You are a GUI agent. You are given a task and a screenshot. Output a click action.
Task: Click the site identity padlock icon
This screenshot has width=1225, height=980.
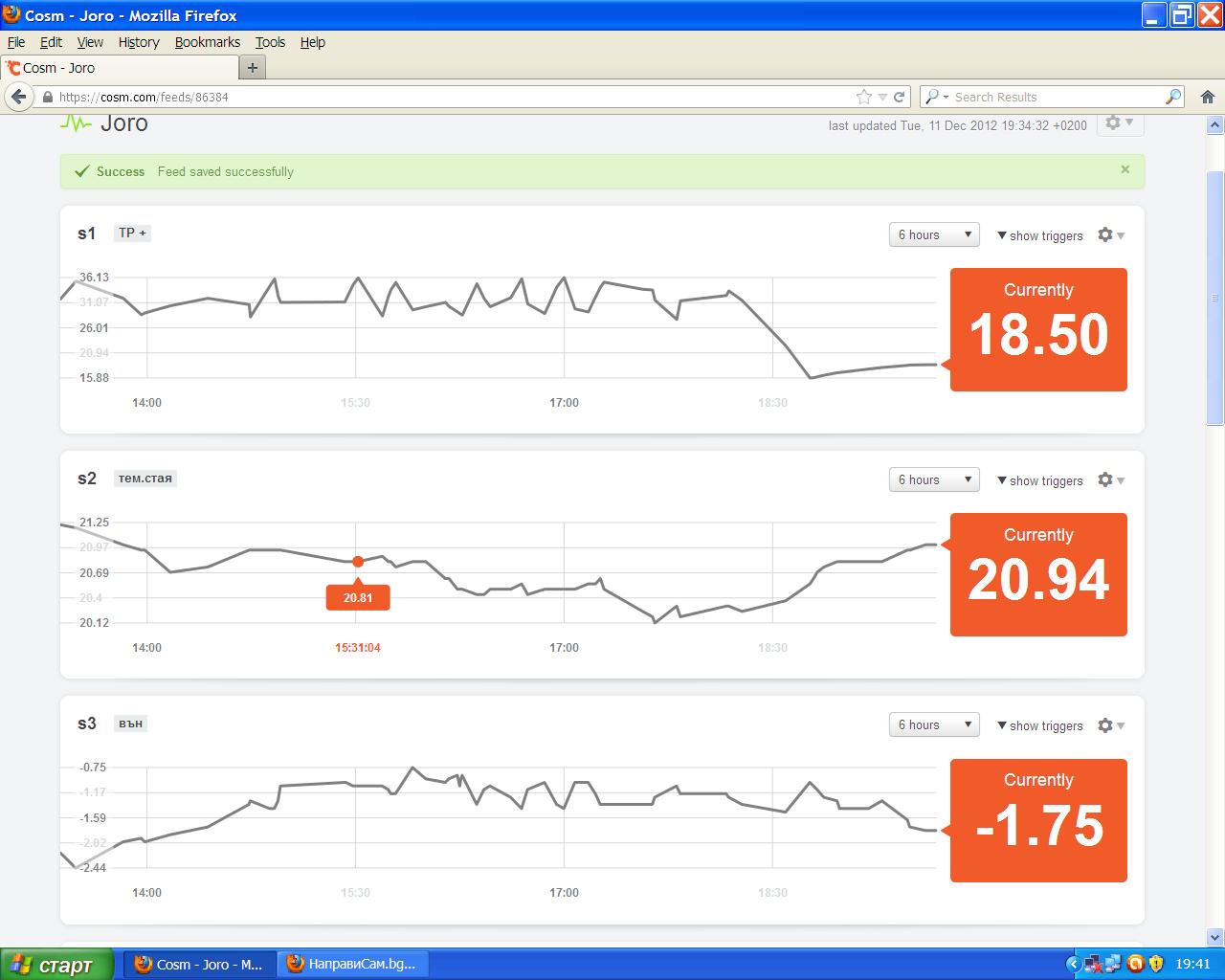47,97
